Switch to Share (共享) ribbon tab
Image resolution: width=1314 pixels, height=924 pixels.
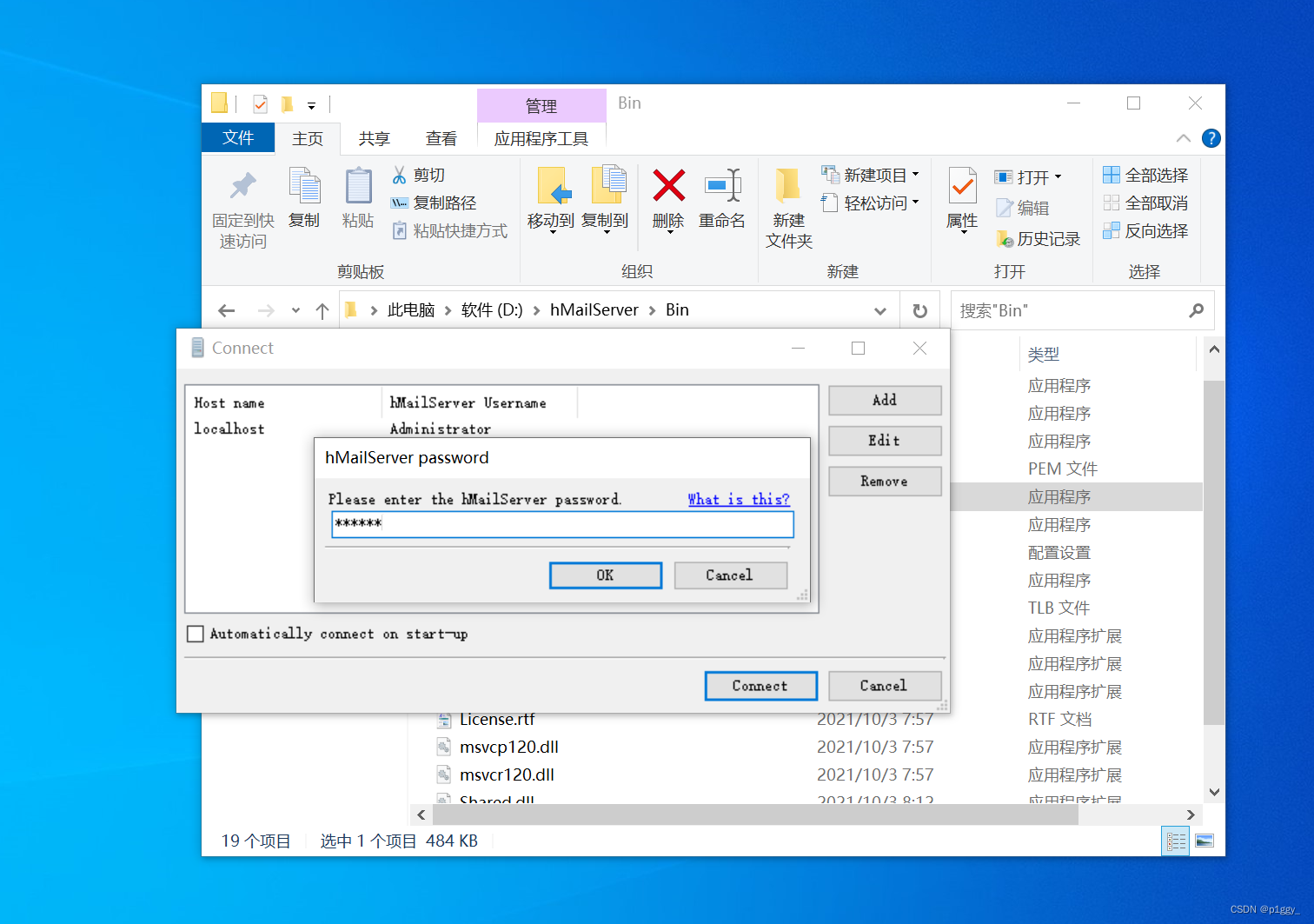pos(375,138)
